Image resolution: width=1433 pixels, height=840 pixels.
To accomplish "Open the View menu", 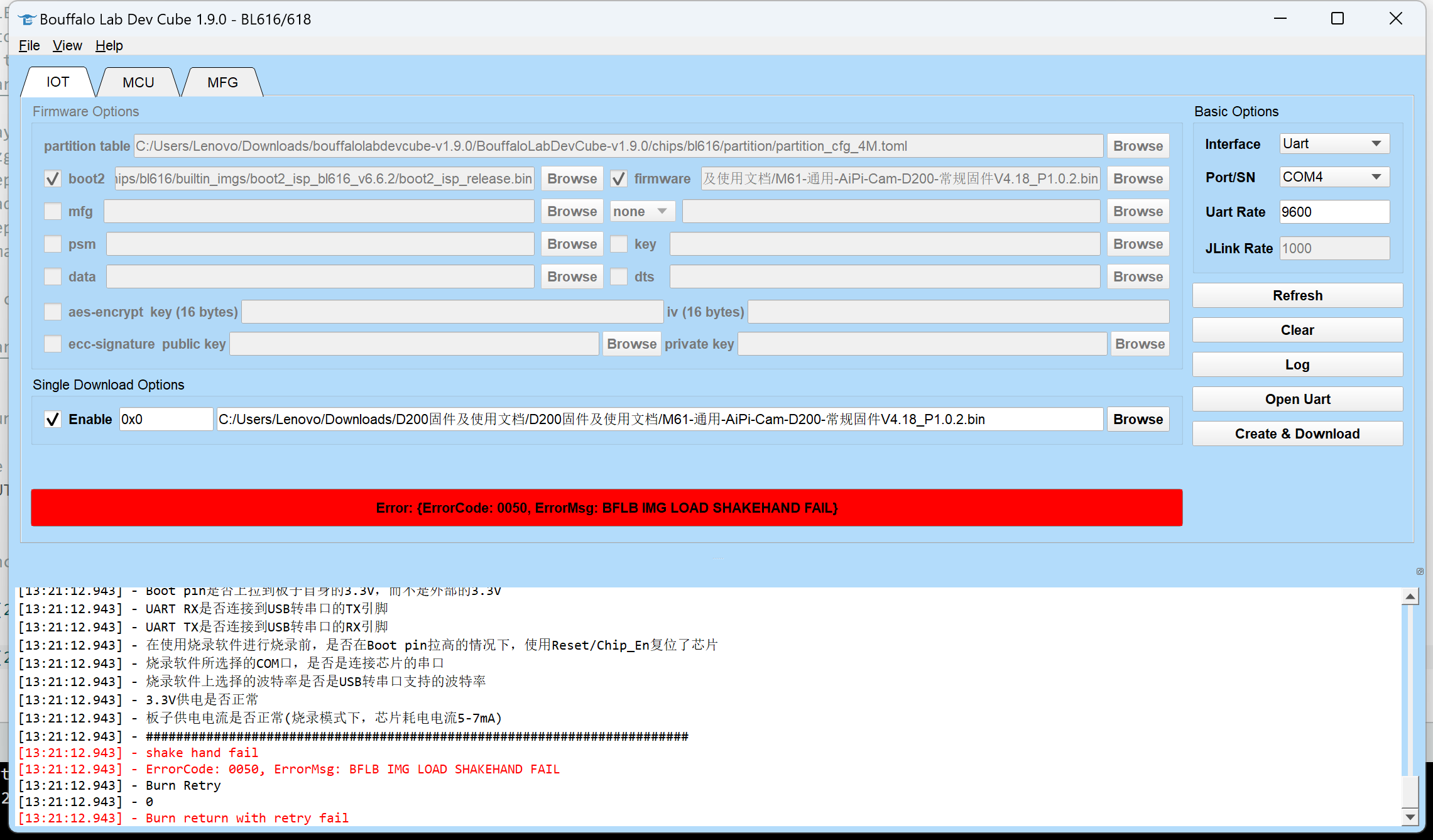I will 67,46.
